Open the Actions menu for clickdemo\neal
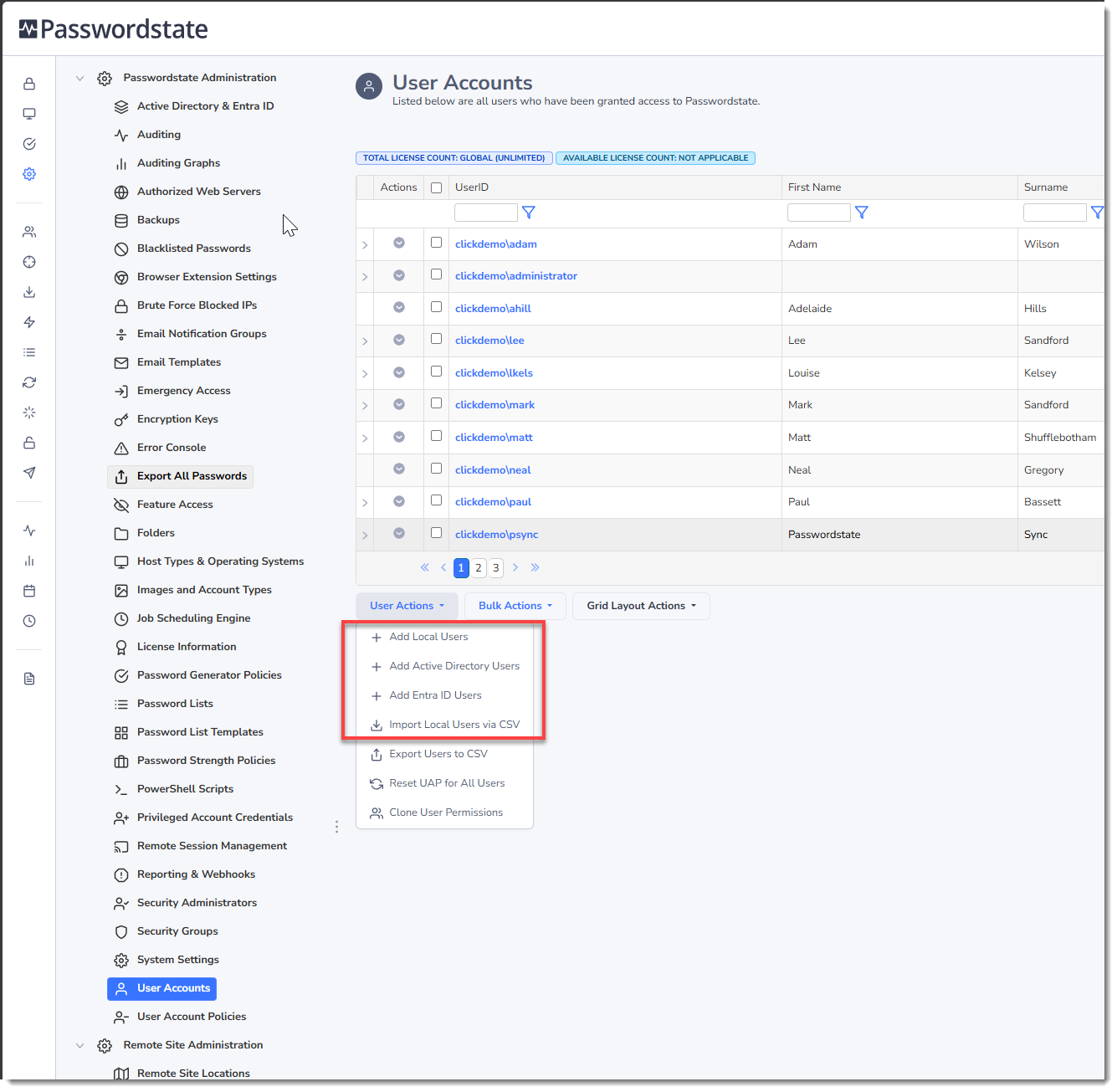This screenshot has width=1117, height=1092. (399, 469)
